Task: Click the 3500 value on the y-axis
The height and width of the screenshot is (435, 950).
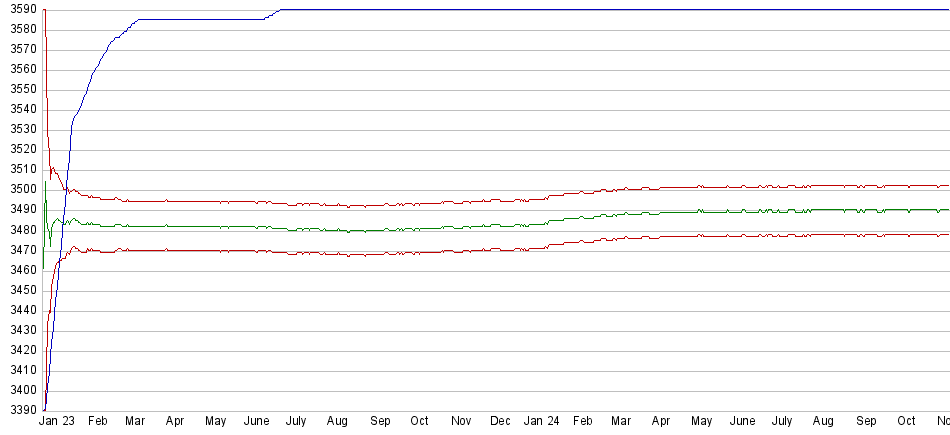Action: (20, 190)
